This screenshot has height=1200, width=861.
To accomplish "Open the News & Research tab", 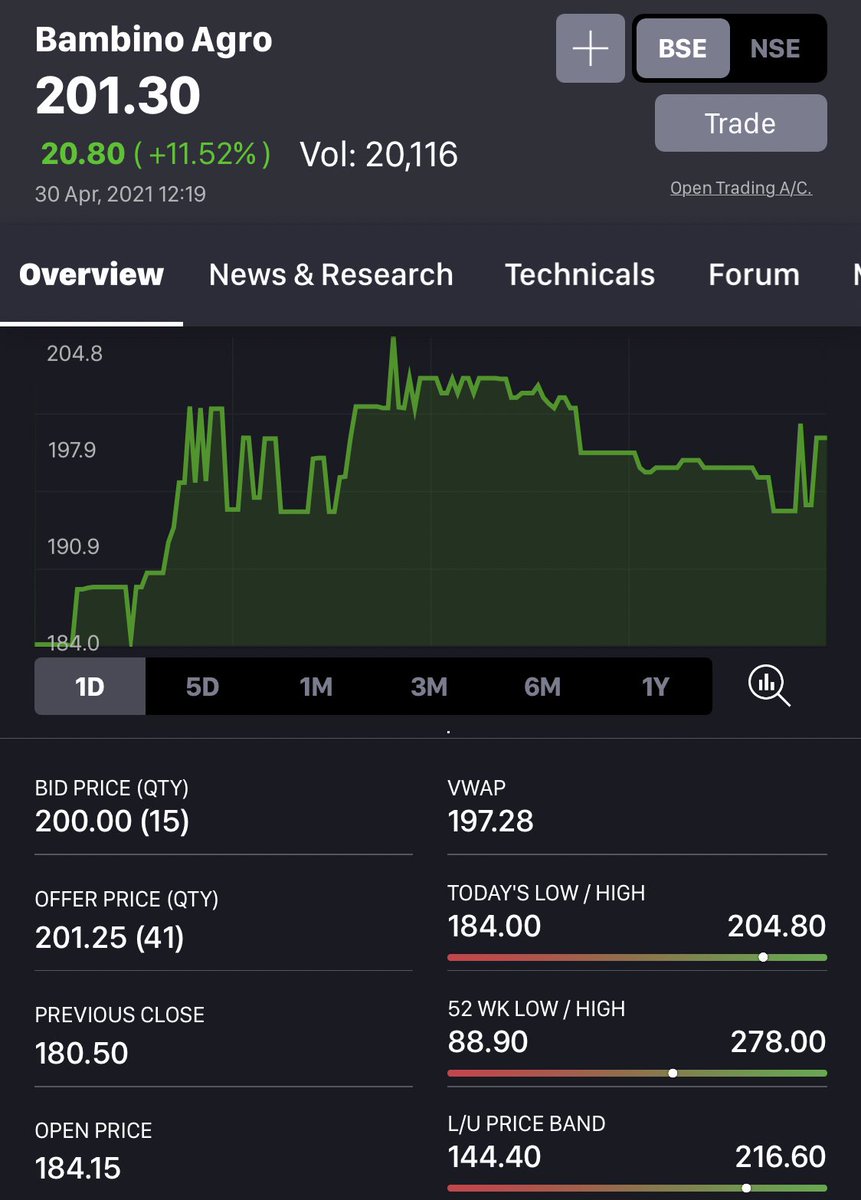I will 331,275.
